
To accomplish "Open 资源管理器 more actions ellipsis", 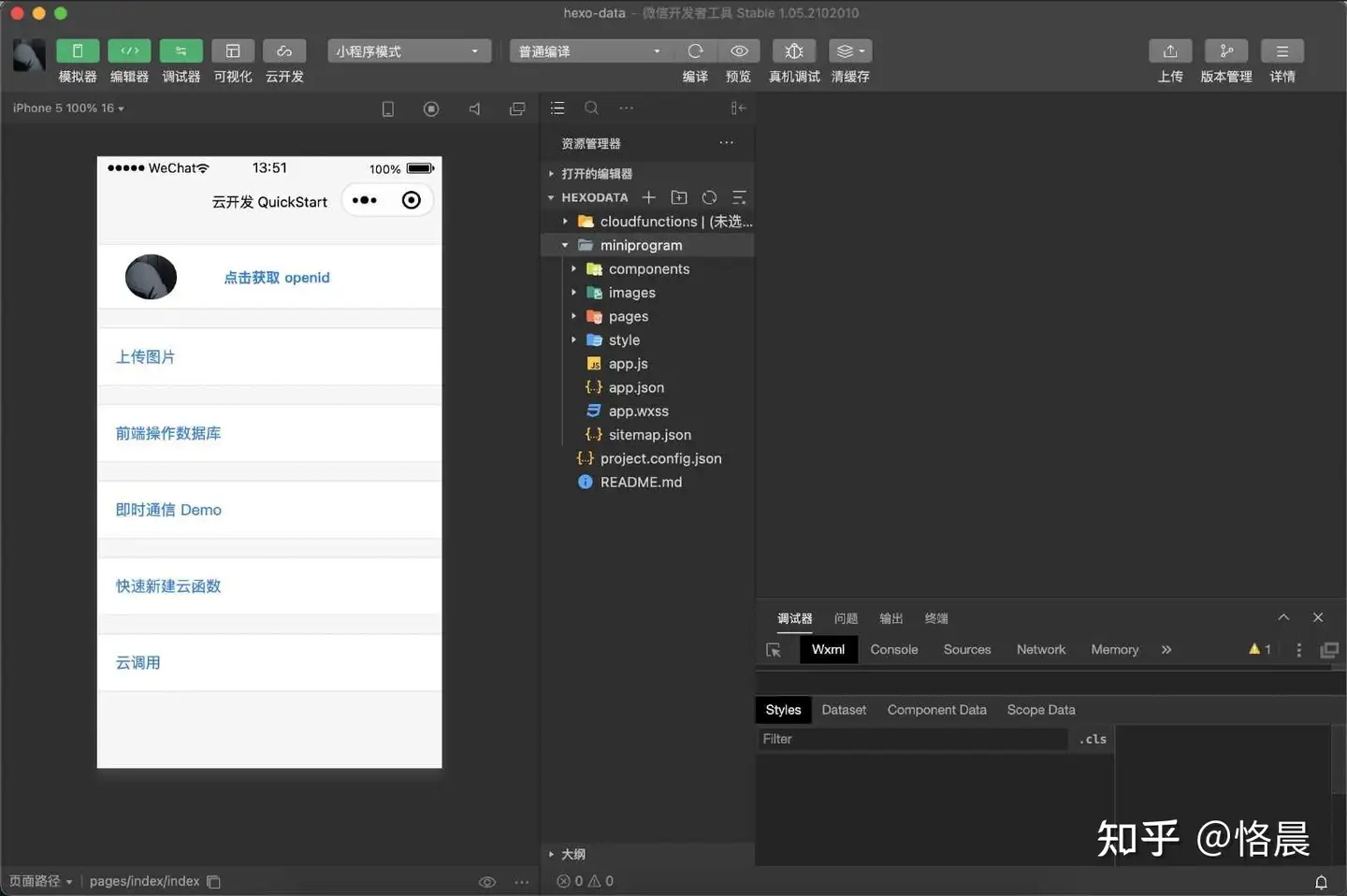I will pos(726,143).
